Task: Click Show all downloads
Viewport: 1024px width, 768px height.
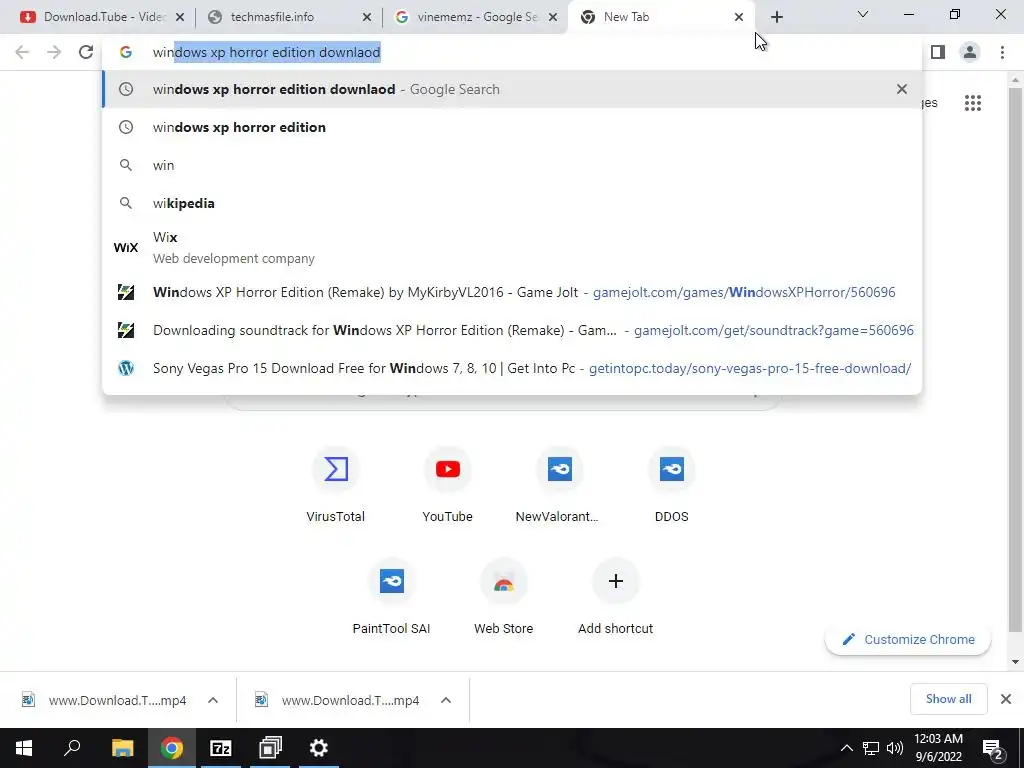Action: (948, 699)
